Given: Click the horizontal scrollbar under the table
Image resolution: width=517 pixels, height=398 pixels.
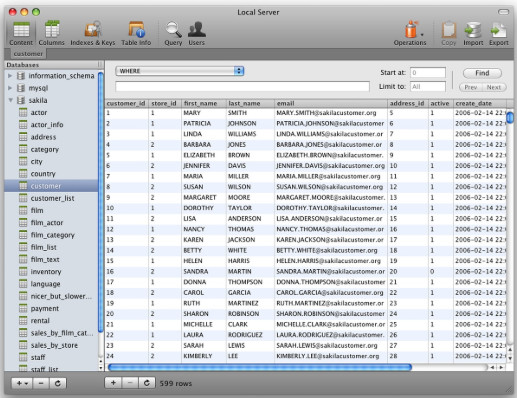Looking at the screenshot, I should 260,367.
